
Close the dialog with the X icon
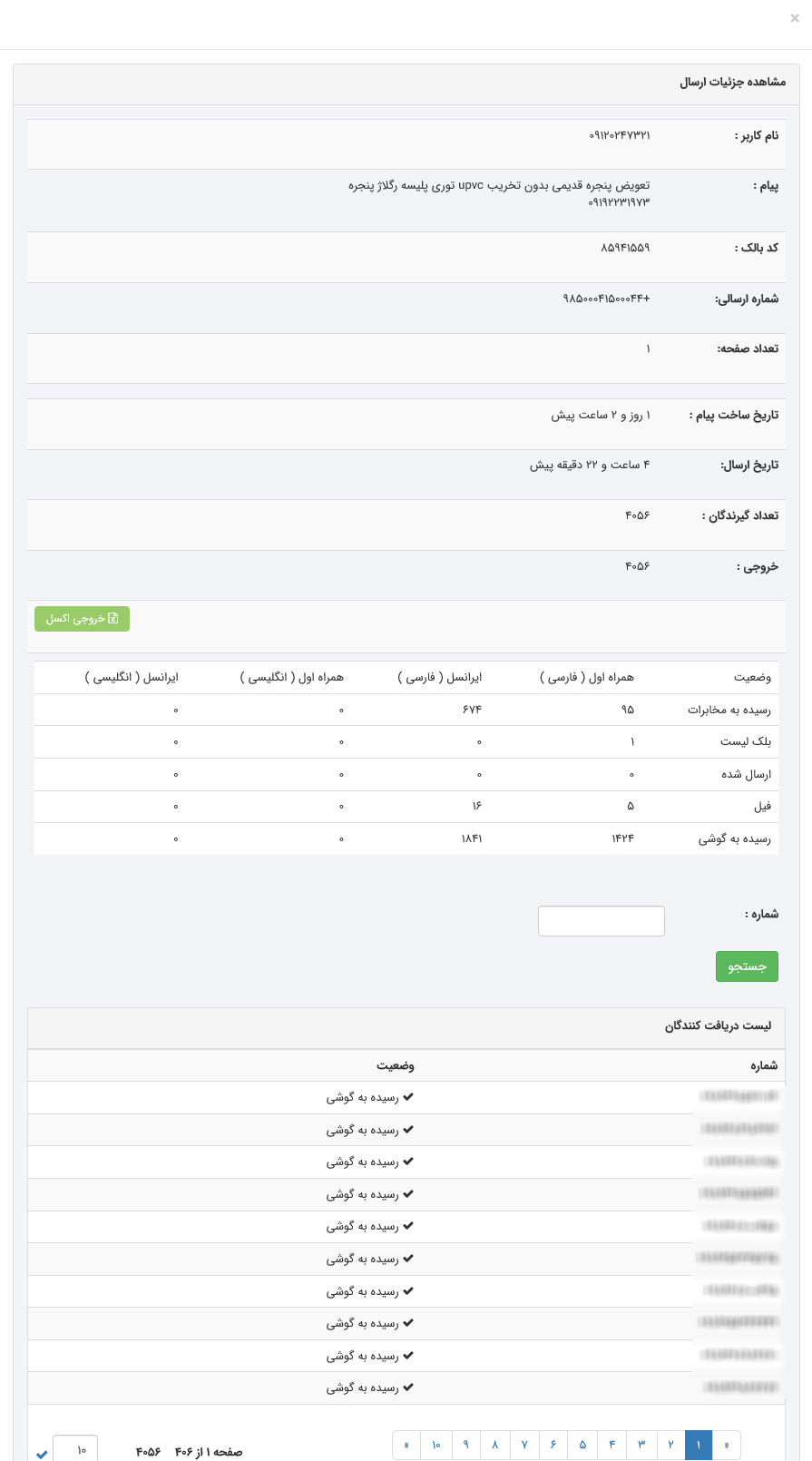click(x=795, y=18)
